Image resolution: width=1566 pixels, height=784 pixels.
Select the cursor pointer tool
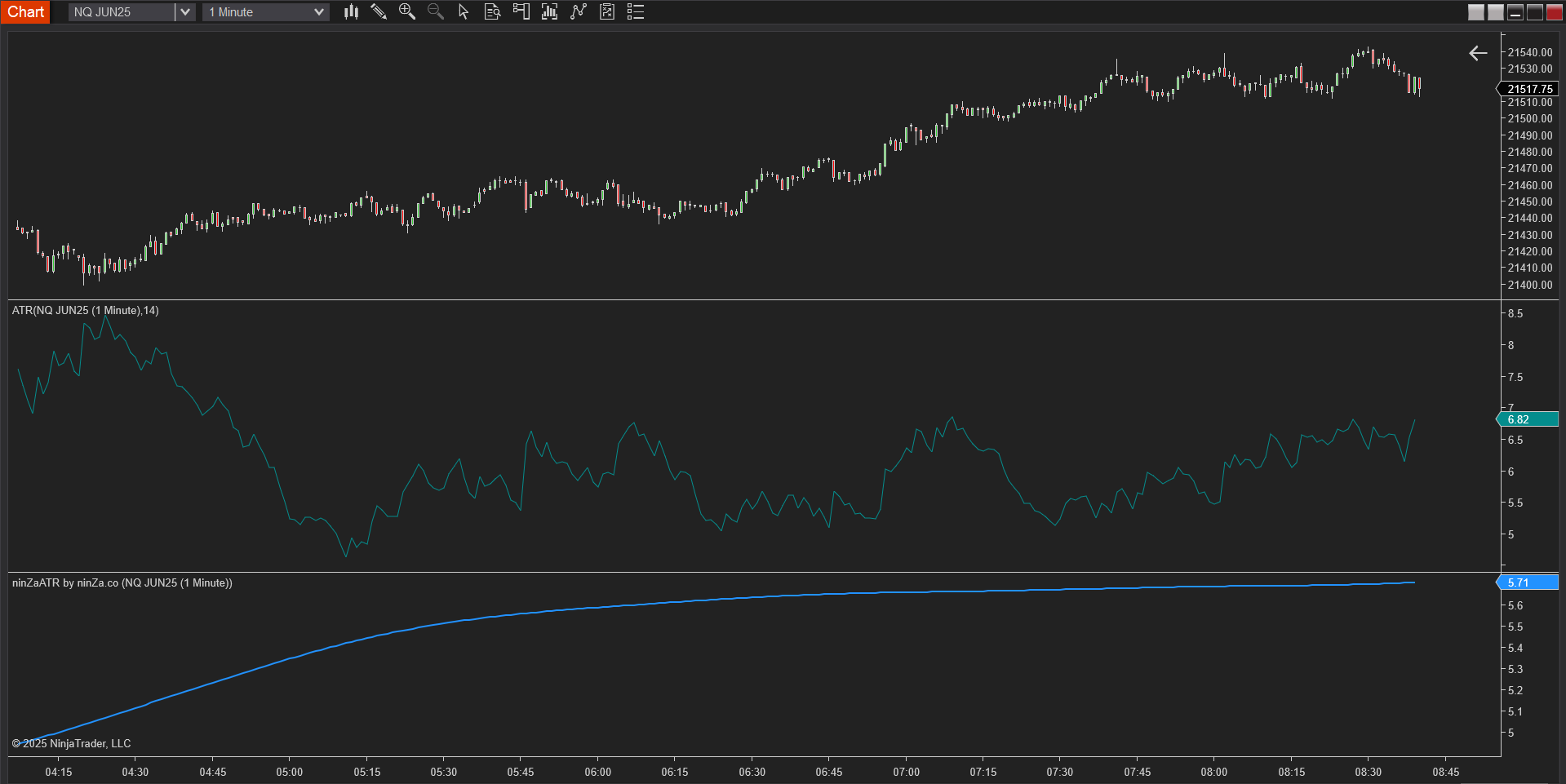464,11
